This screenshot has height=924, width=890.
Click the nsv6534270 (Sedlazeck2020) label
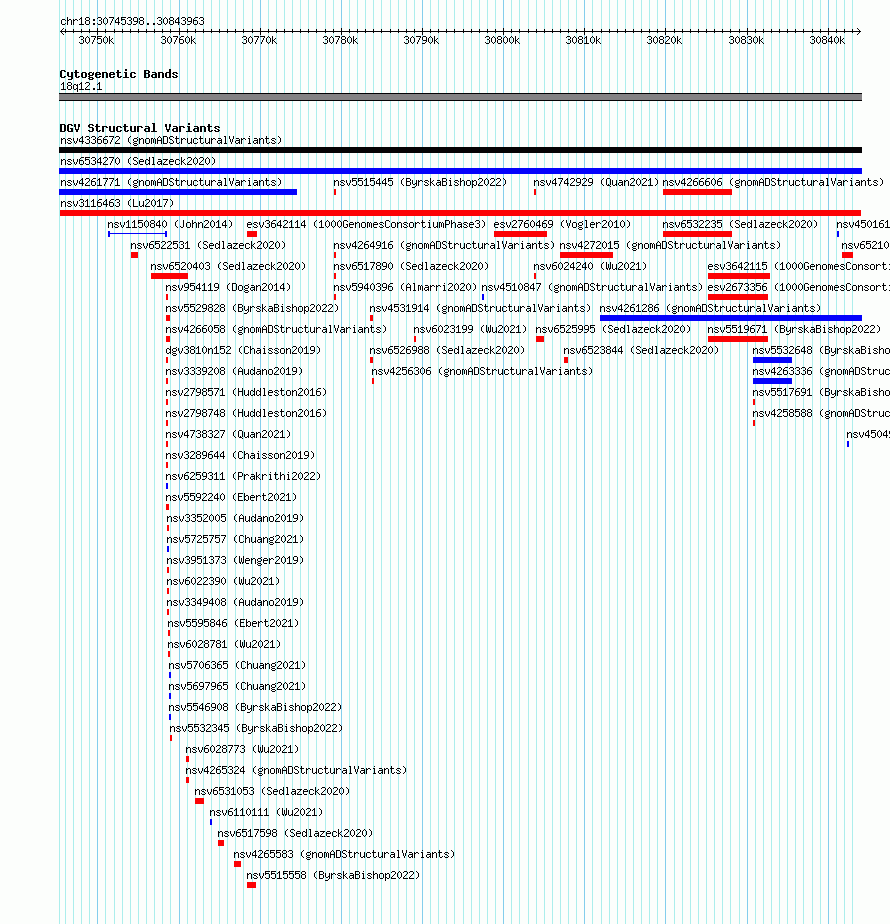pyautogui.click(x=138, y=161)
